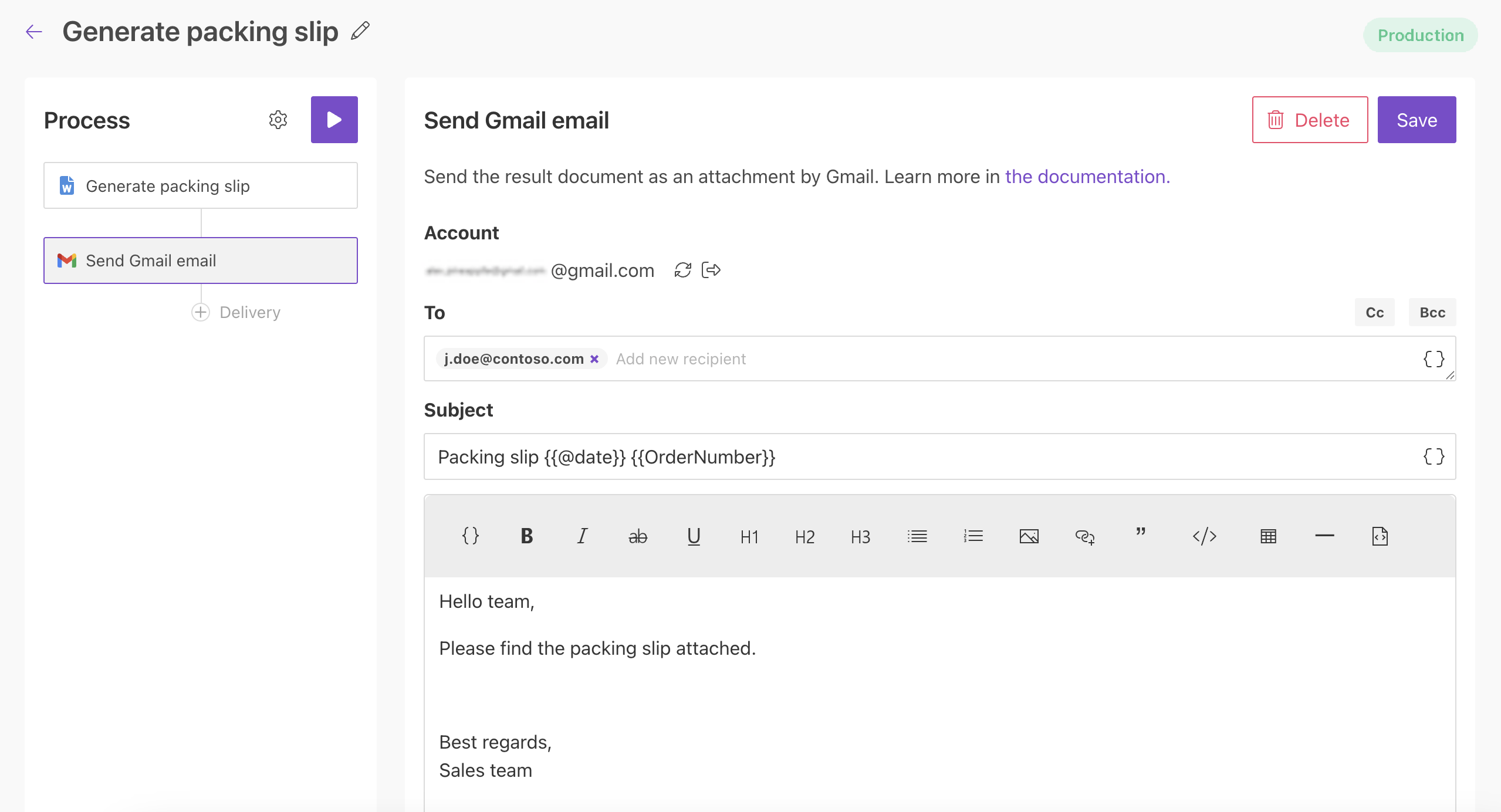Screen dimensions: 1501x812
Task: Run the process with play button
Action: click(334, 120)
